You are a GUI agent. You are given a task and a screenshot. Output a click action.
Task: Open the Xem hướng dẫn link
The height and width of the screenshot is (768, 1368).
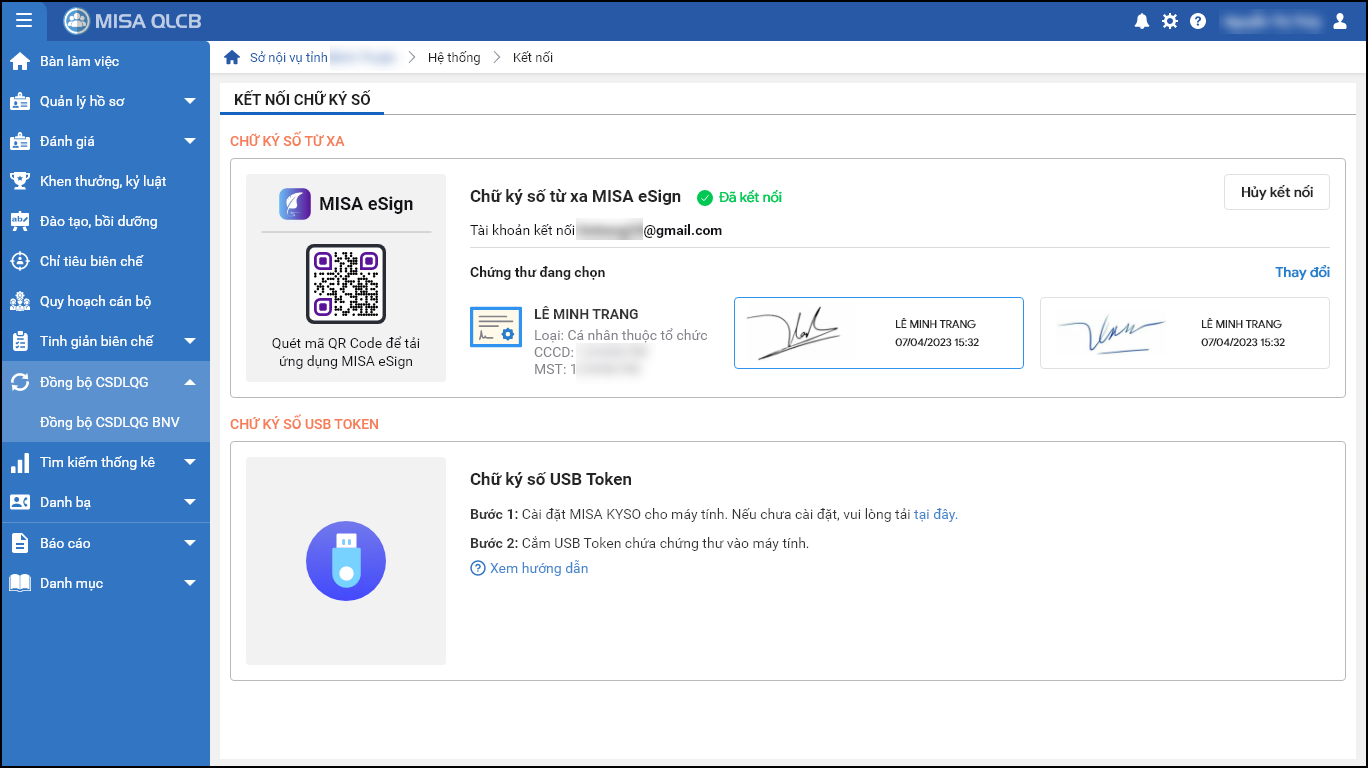(x=539, y=568)
